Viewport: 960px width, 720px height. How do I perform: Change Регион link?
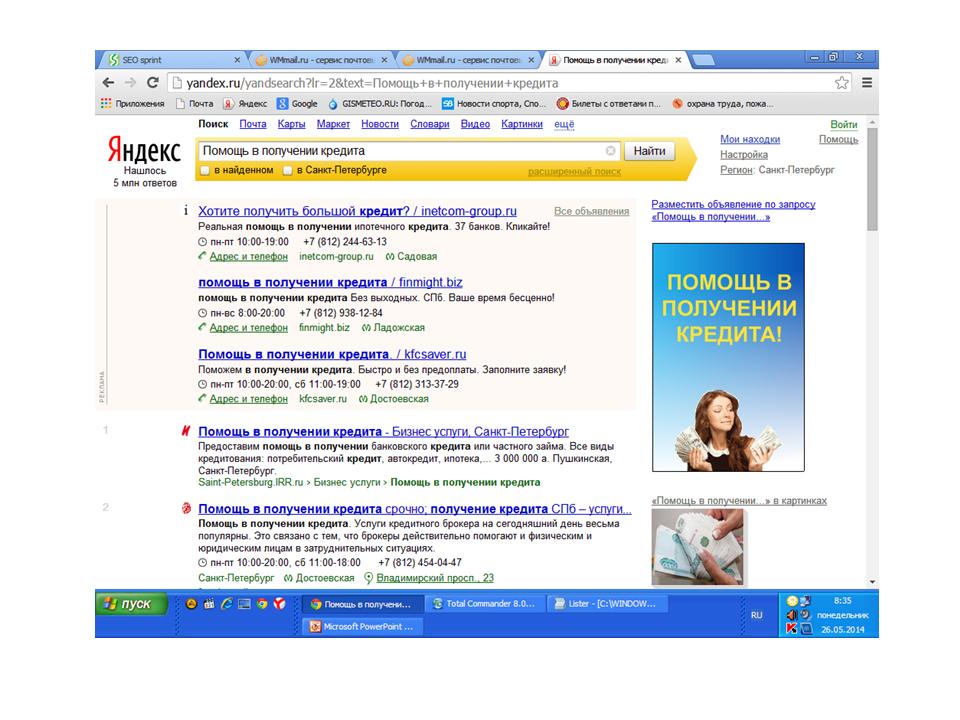737,170
